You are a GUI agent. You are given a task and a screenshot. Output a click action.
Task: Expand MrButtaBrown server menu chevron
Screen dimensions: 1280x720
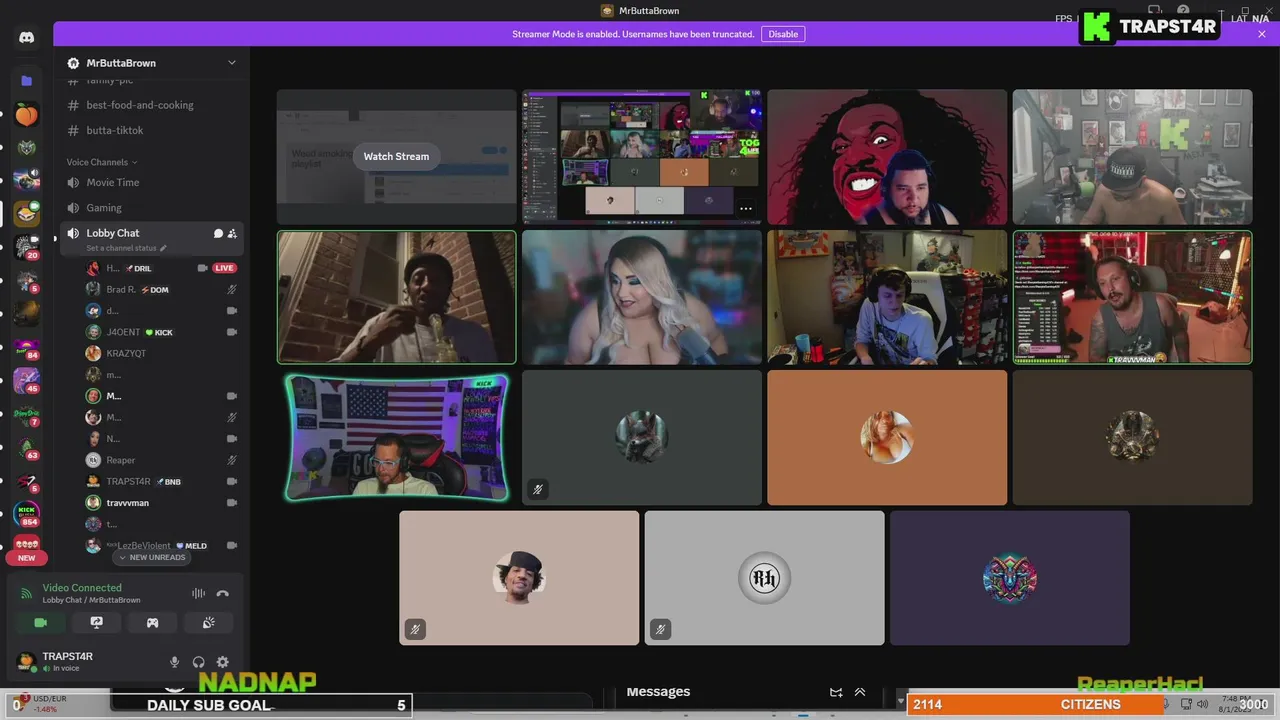pyautogui.click(x=232, y=63)
